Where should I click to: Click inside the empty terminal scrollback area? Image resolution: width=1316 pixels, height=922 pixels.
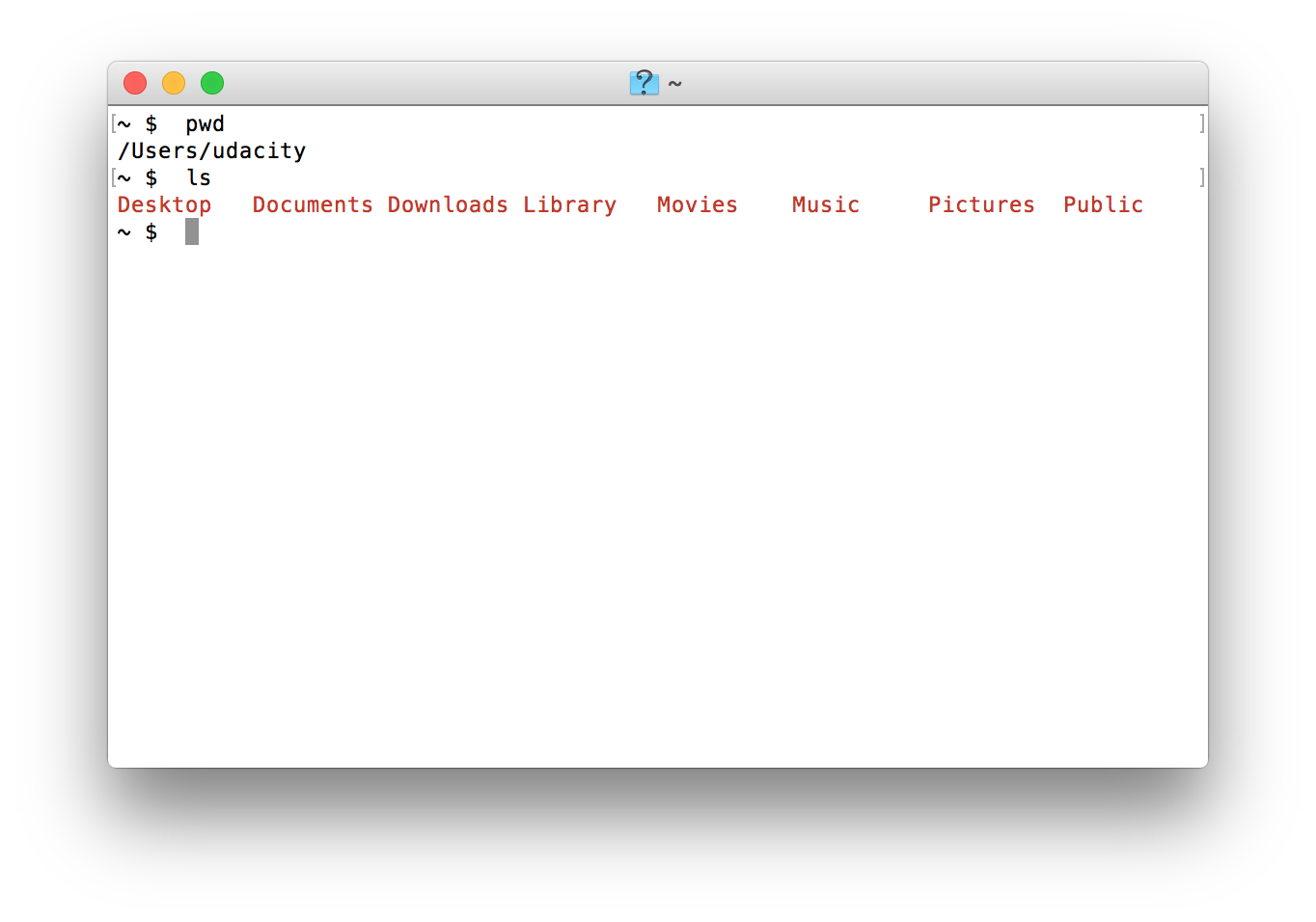(x=656, y=482)
